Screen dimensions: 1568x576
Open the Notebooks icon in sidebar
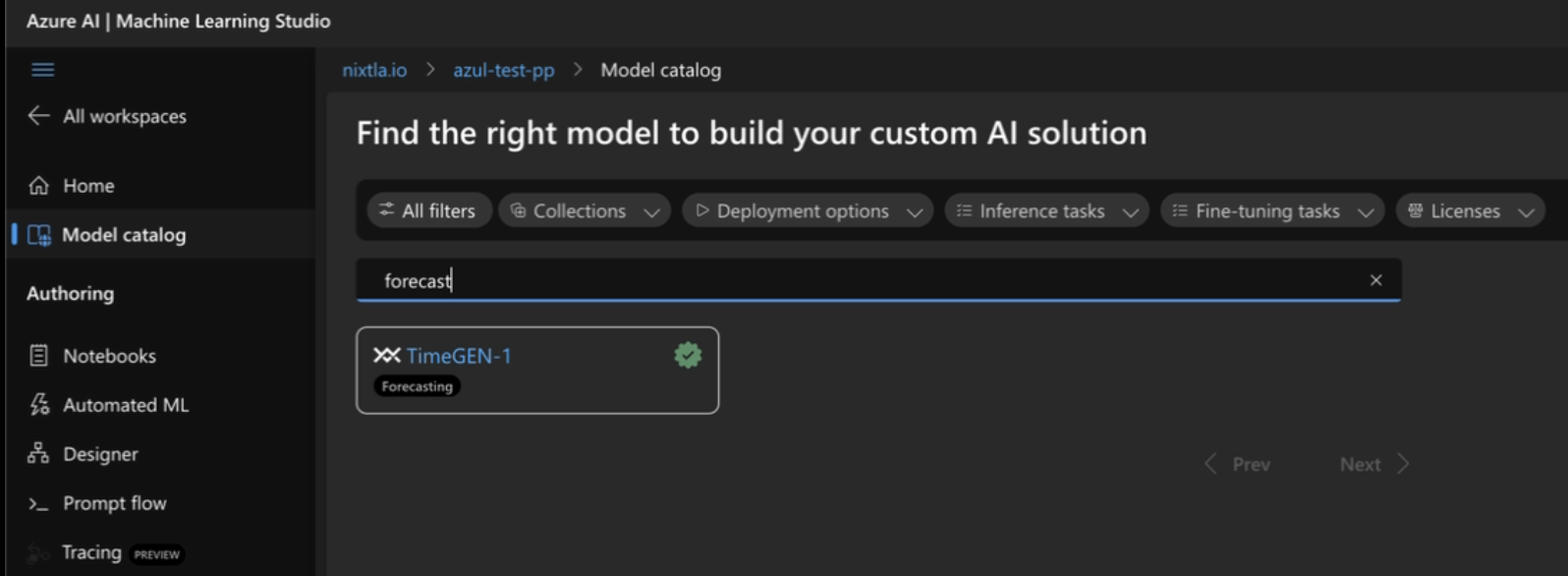pos(38,356)
